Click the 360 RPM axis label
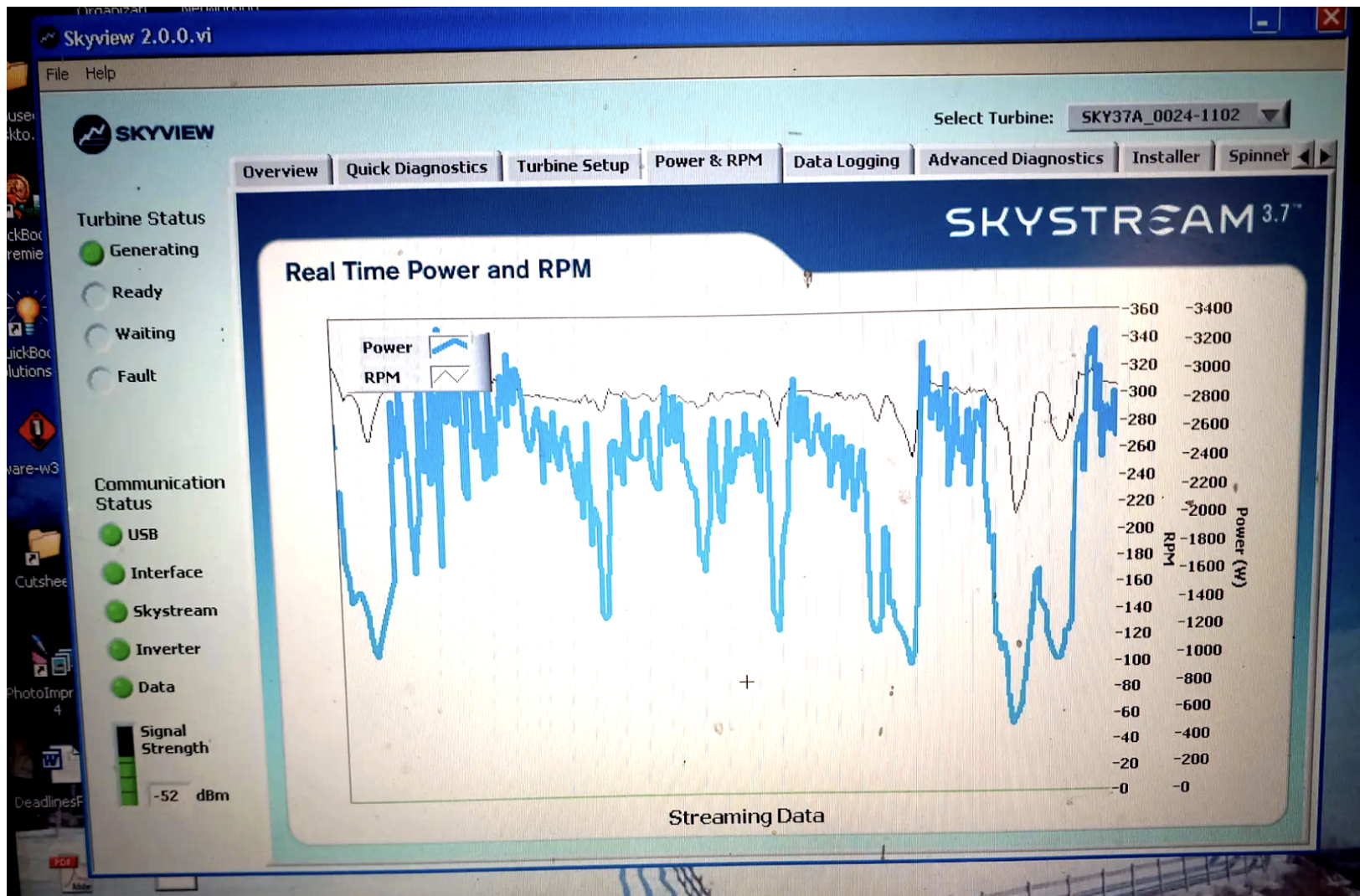The image size is (1360, 896). pos(1141,308)
